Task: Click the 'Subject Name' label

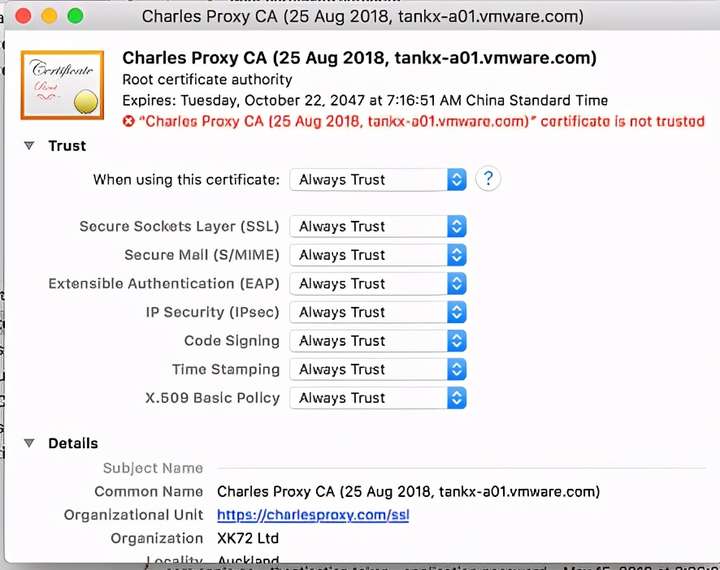Action: coord(153,468)
